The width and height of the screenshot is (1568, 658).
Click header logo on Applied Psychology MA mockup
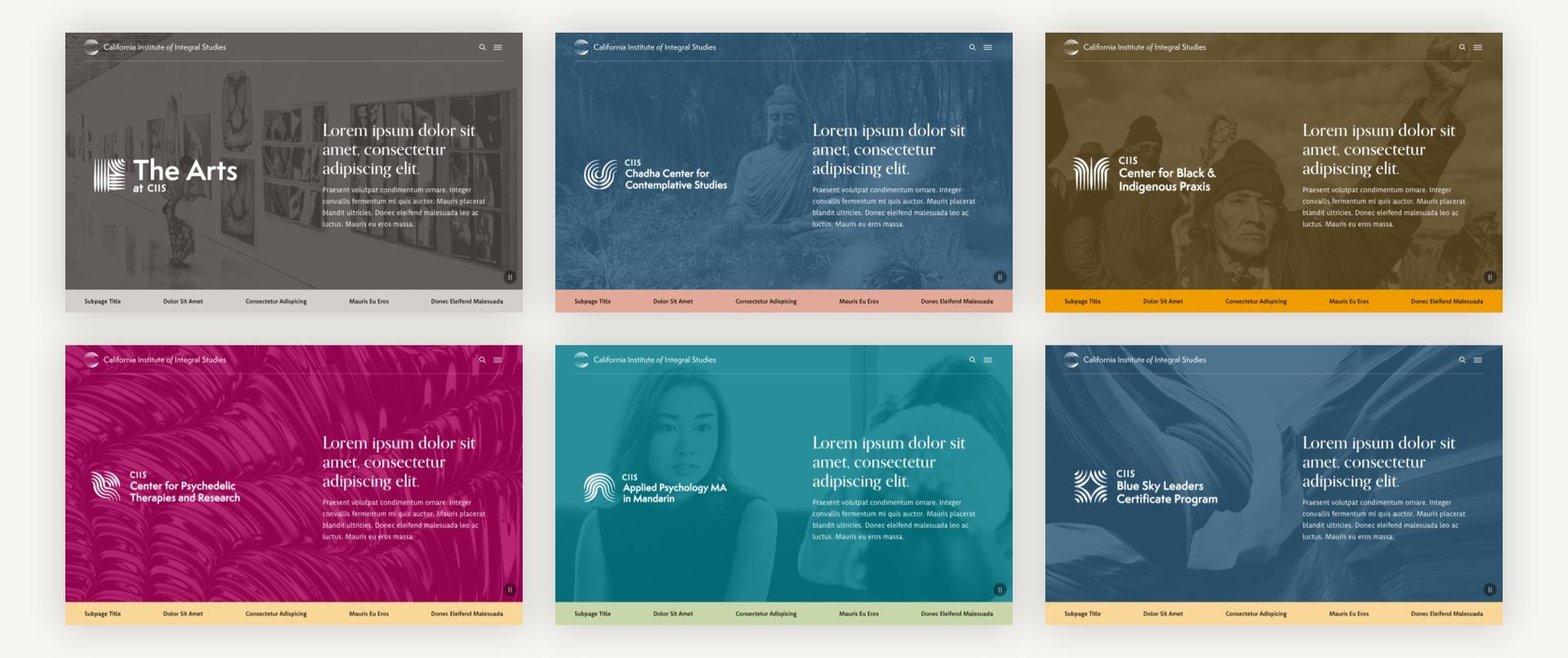tap(581, 360)
